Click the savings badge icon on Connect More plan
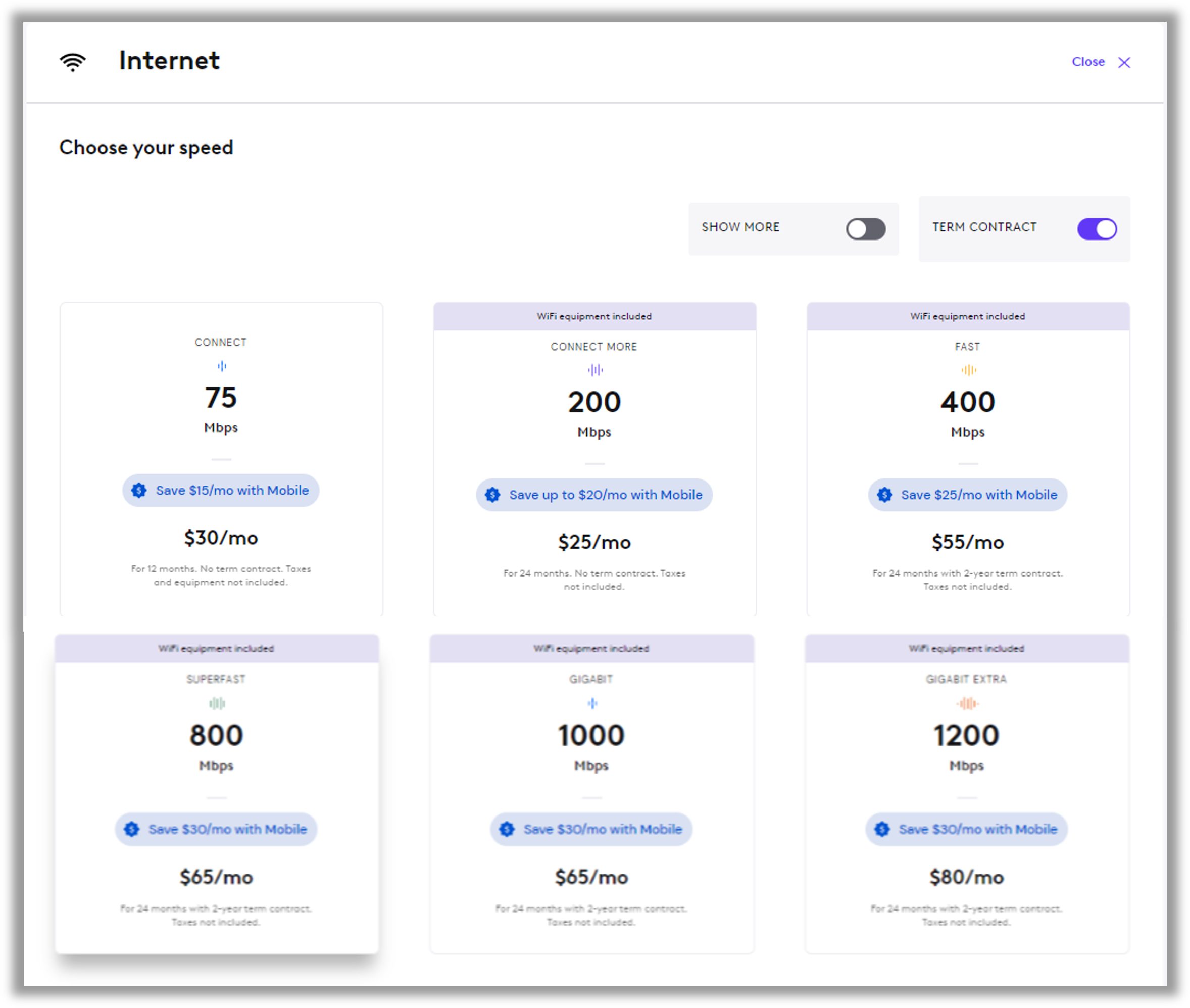The width and height of the screenshot is (1190, 1008). point(492,495)
